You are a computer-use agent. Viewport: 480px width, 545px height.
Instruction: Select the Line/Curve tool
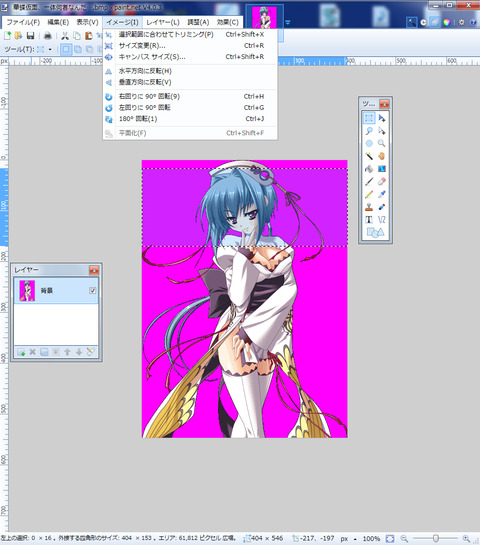382,219
